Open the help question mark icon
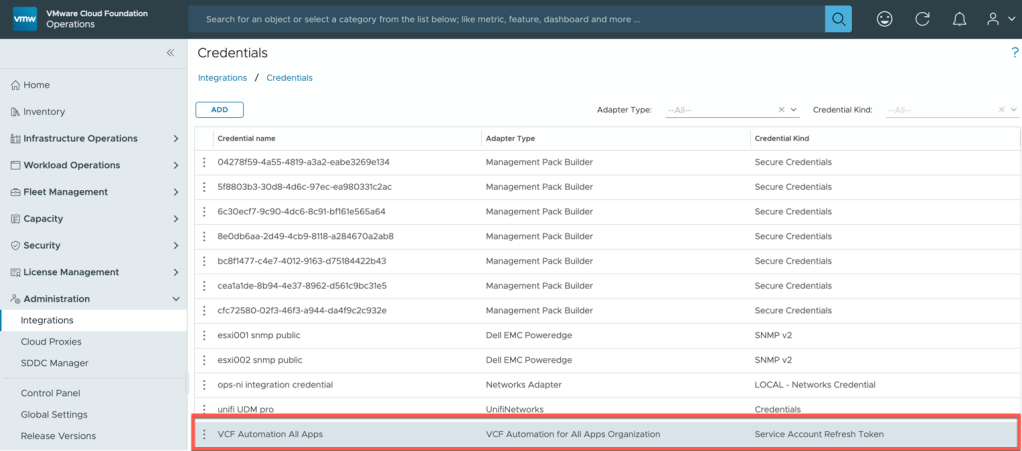Viewport: 1022px width, 451px height. click(x=1015, y=53)
